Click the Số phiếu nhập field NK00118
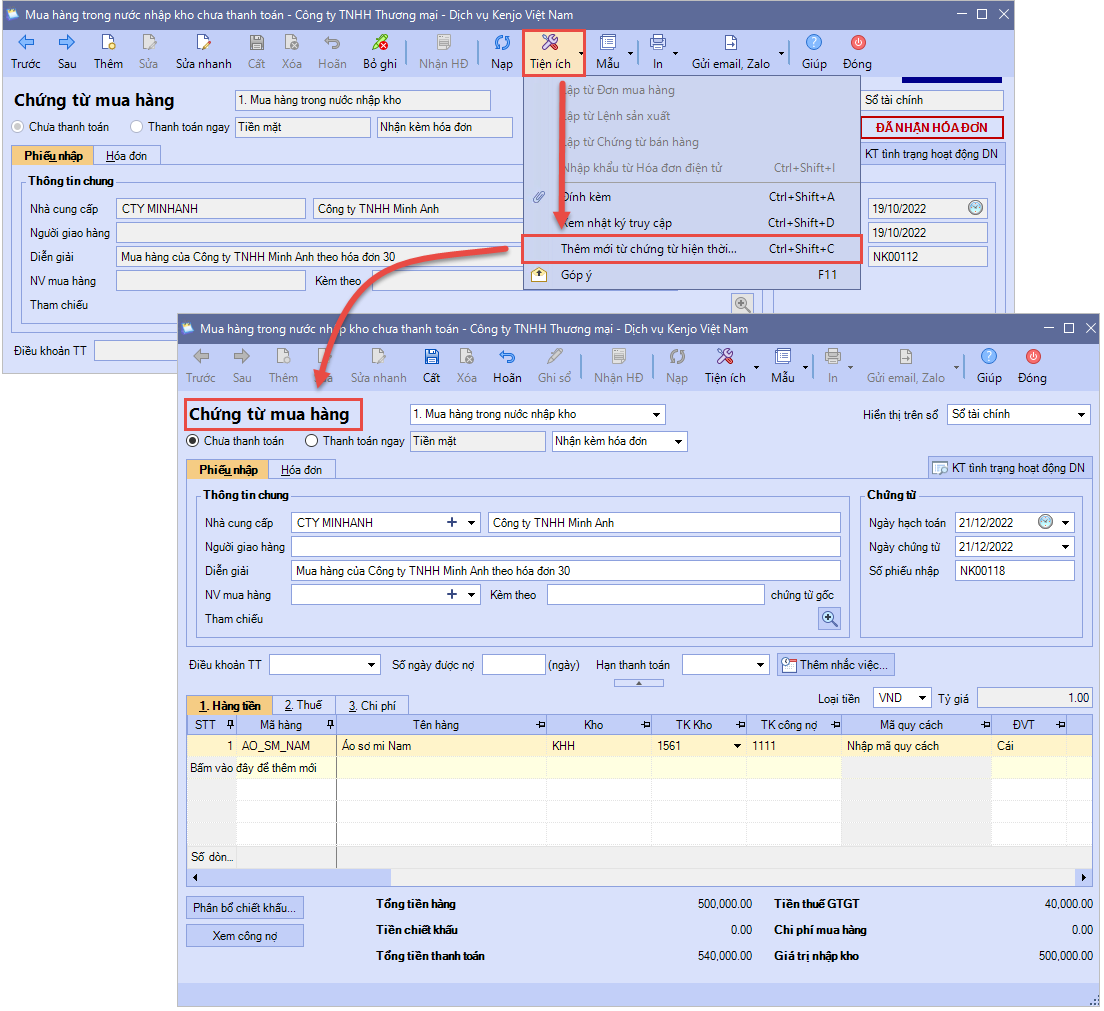 pos(1012,571)
